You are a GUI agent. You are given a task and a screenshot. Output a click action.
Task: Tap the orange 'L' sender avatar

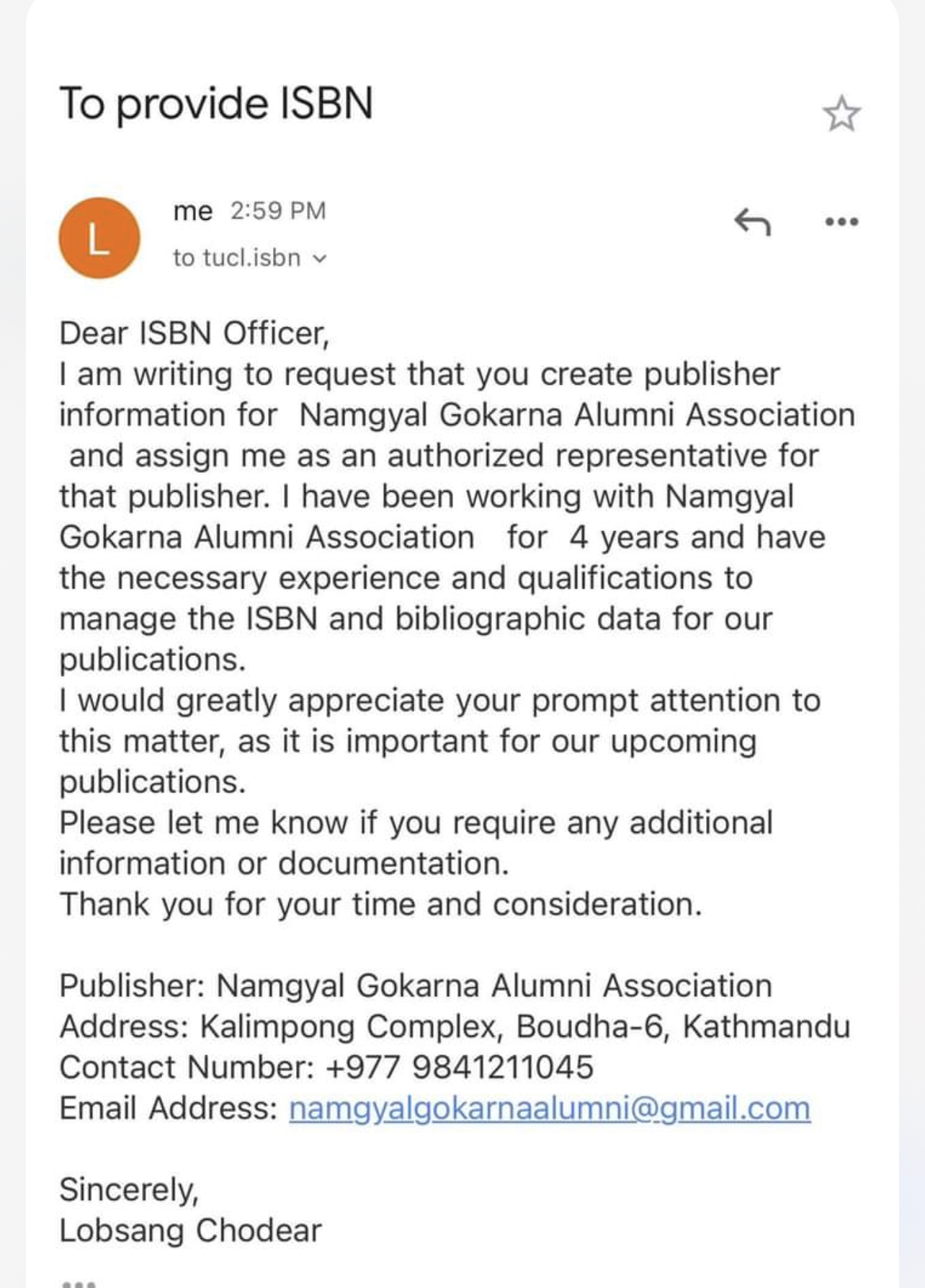point(99,238)
